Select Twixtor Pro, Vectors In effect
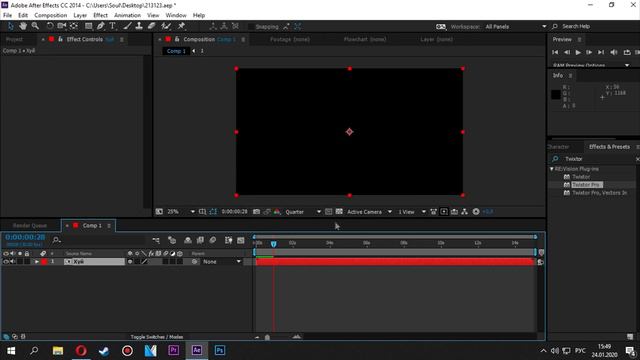Viewport: 640px width, 360px height. 600,193
